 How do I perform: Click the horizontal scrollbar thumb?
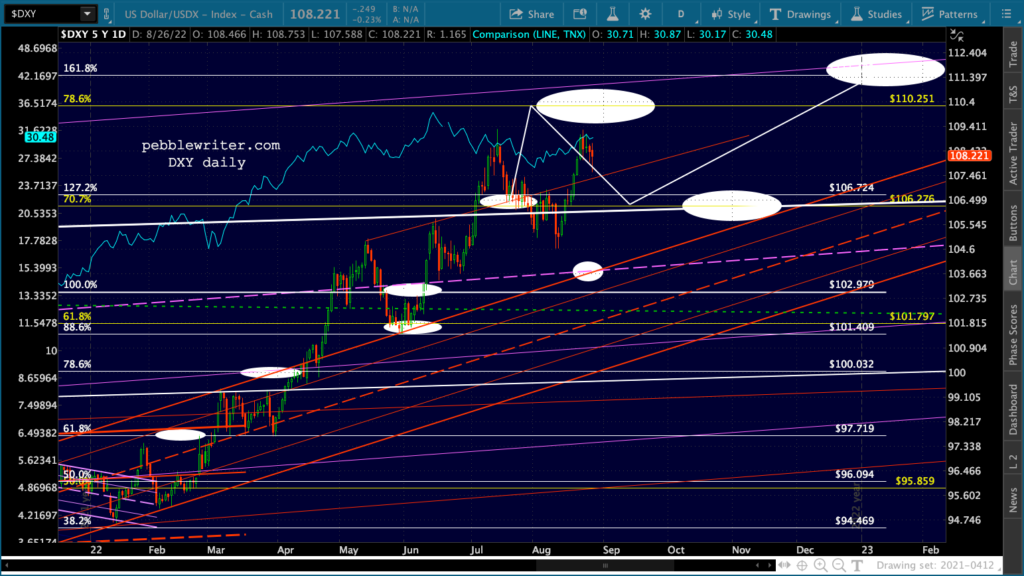(x=605, y=566)
